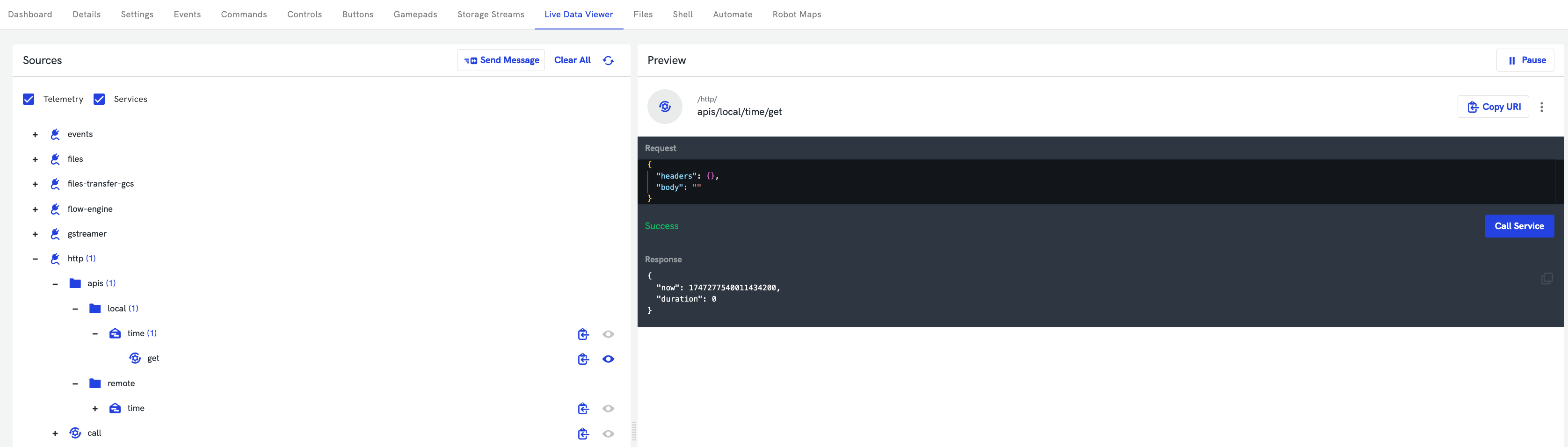
Task: Click the http plug icon
Action: (x=55, y=259)
